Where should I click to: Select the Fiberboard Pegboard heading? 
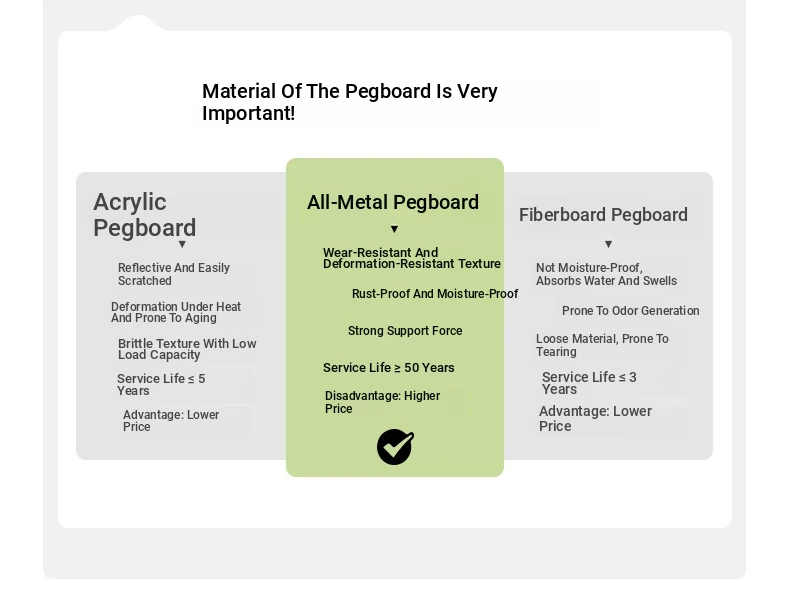pos(603,215)
